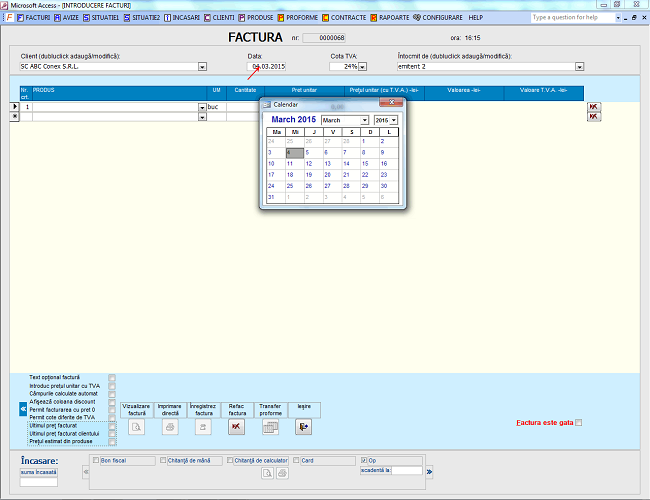Toggle Text opțional factură checkbox
Viewport: 650px width, 500px height.
tap(112, 378)
